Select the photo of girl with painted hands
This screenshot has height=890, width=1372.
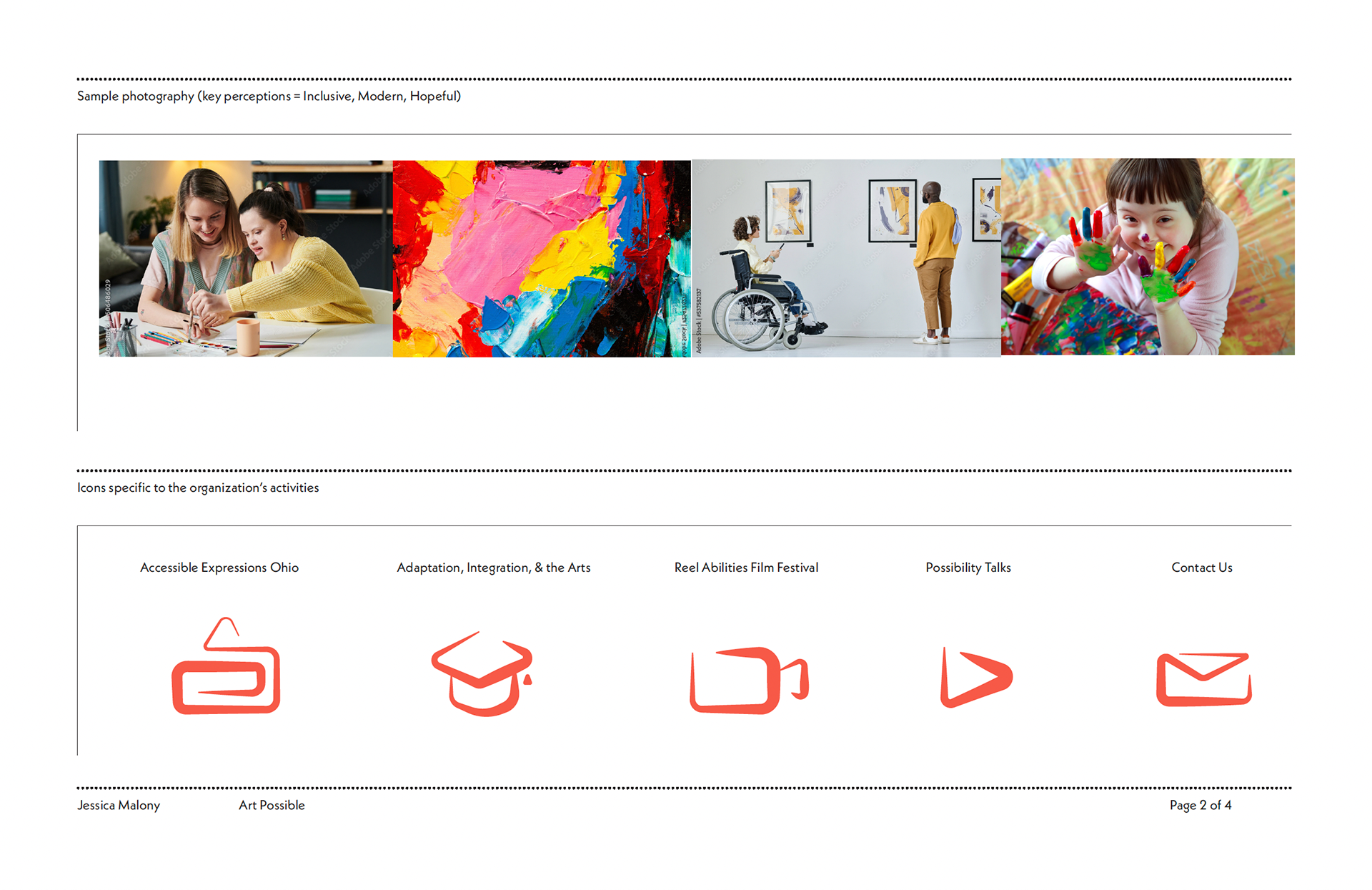[1148, 257]
